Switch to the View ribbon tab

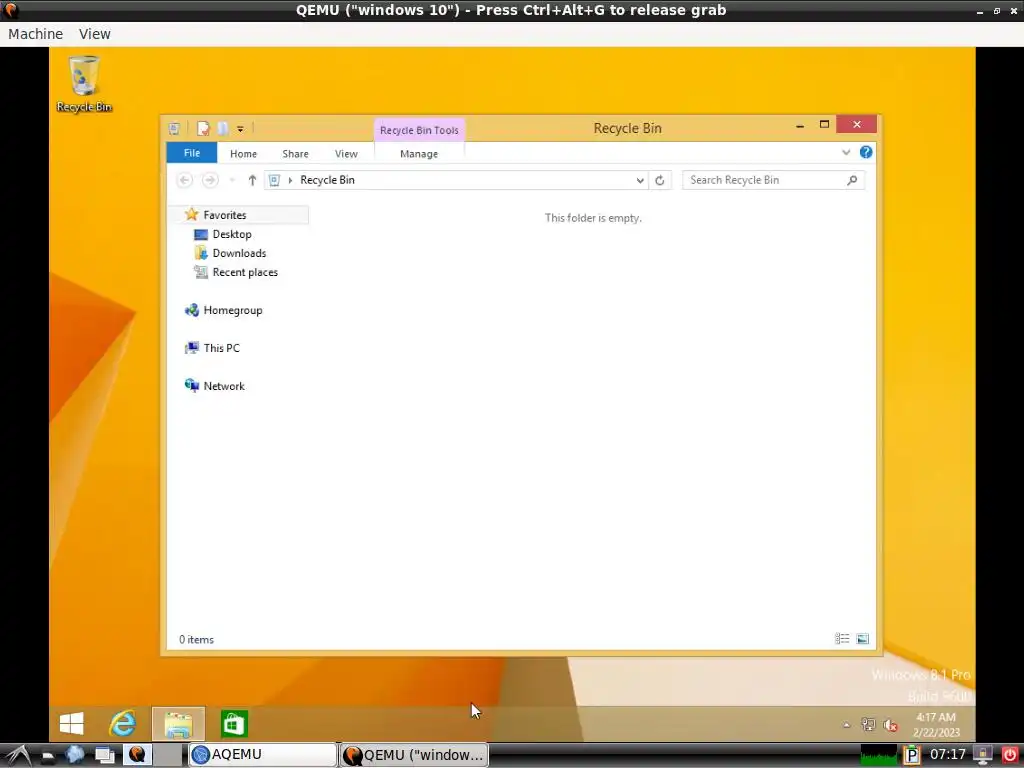(346, 153)
